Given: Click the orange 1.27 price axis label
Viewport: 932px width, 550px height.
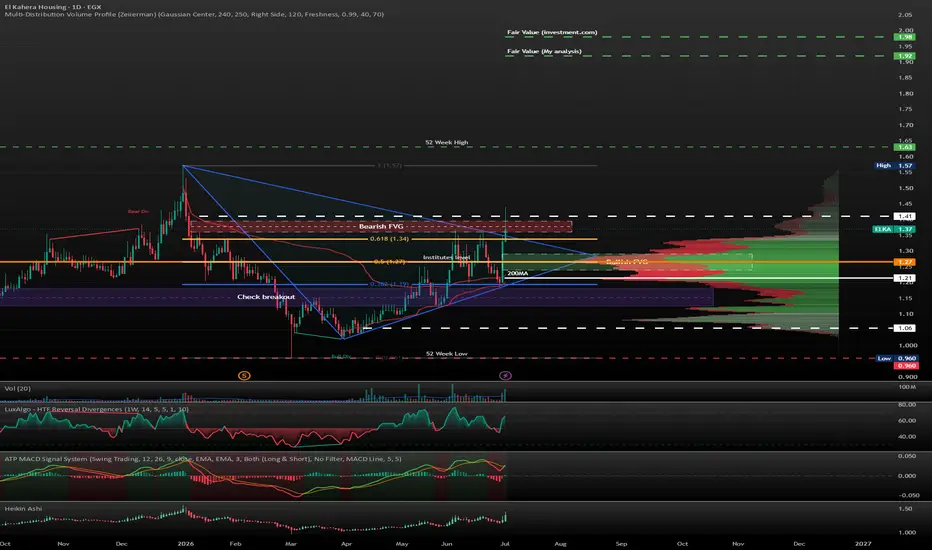Looking at the screenshot, I should point(905,262).
